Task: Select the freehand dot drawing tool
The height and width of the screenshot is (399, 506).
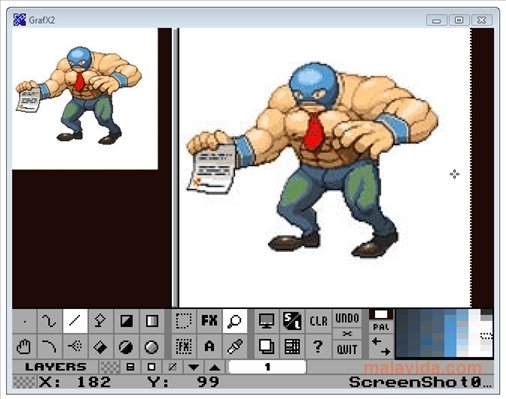Action: coord(25,321)
